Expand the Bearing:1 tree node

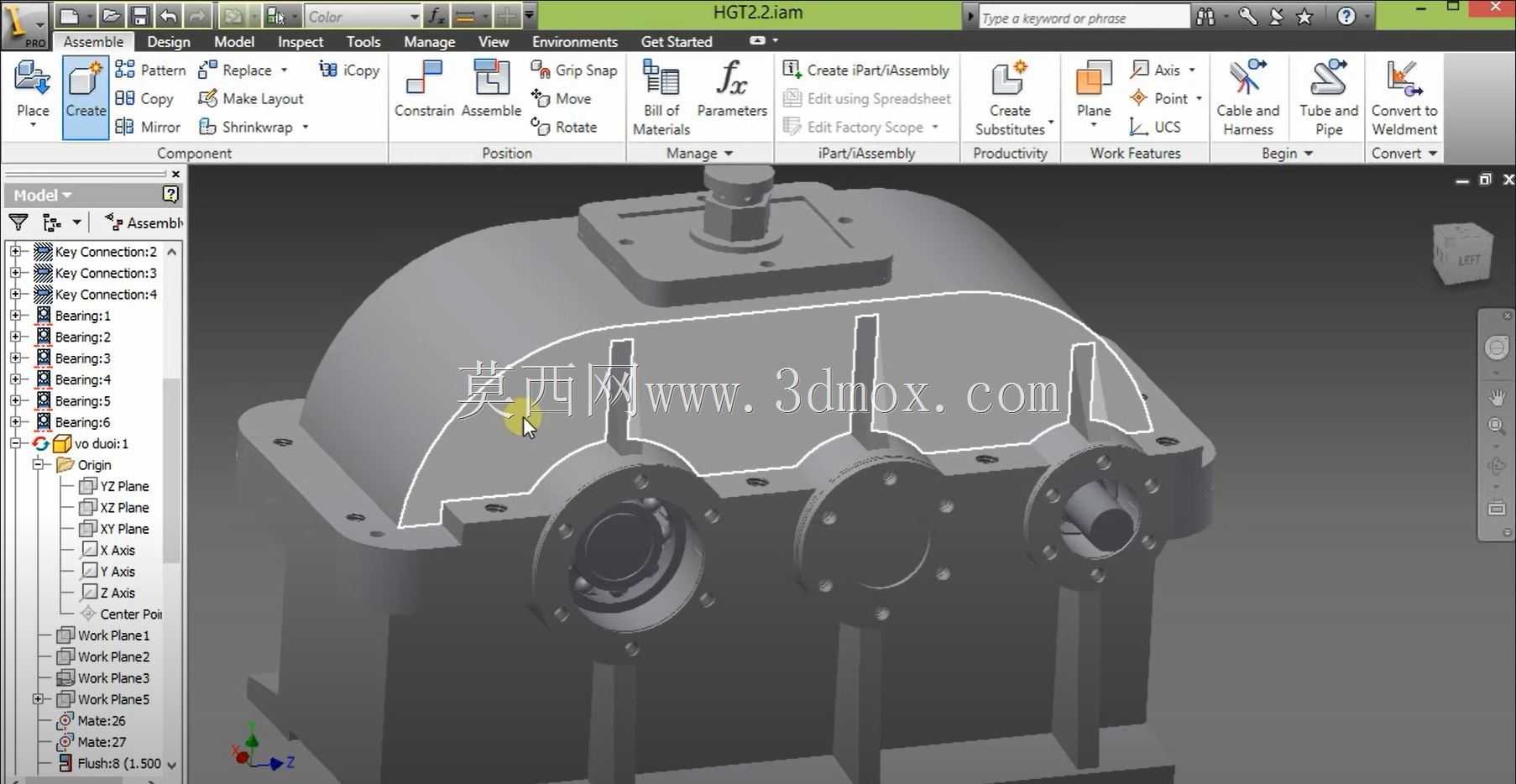15,316
